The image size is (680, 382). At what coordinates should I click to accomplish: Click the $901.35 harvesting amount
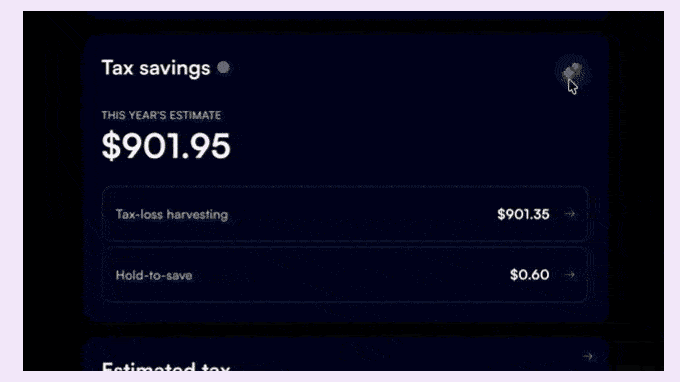tap(523, 214)
